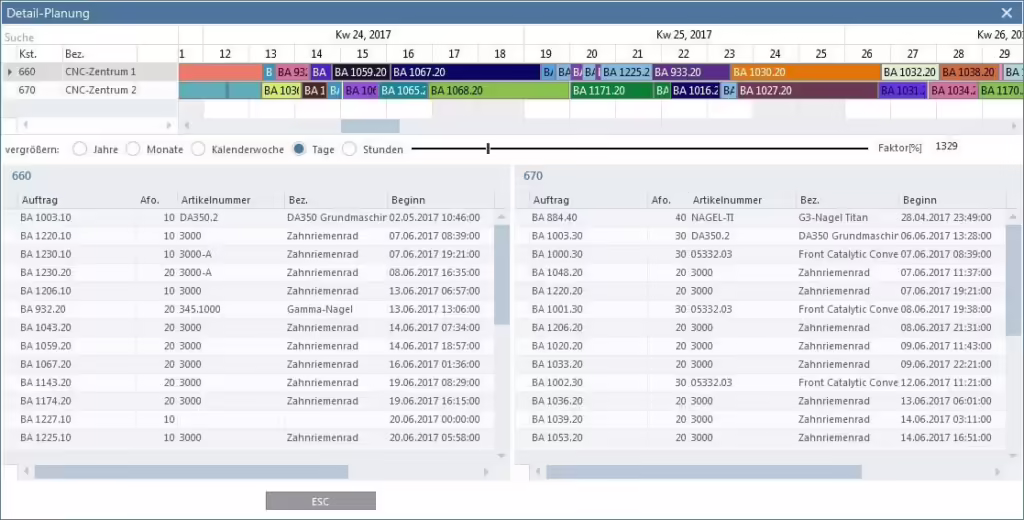Select the Monate zoom radio button

click(x=133, y=149)
